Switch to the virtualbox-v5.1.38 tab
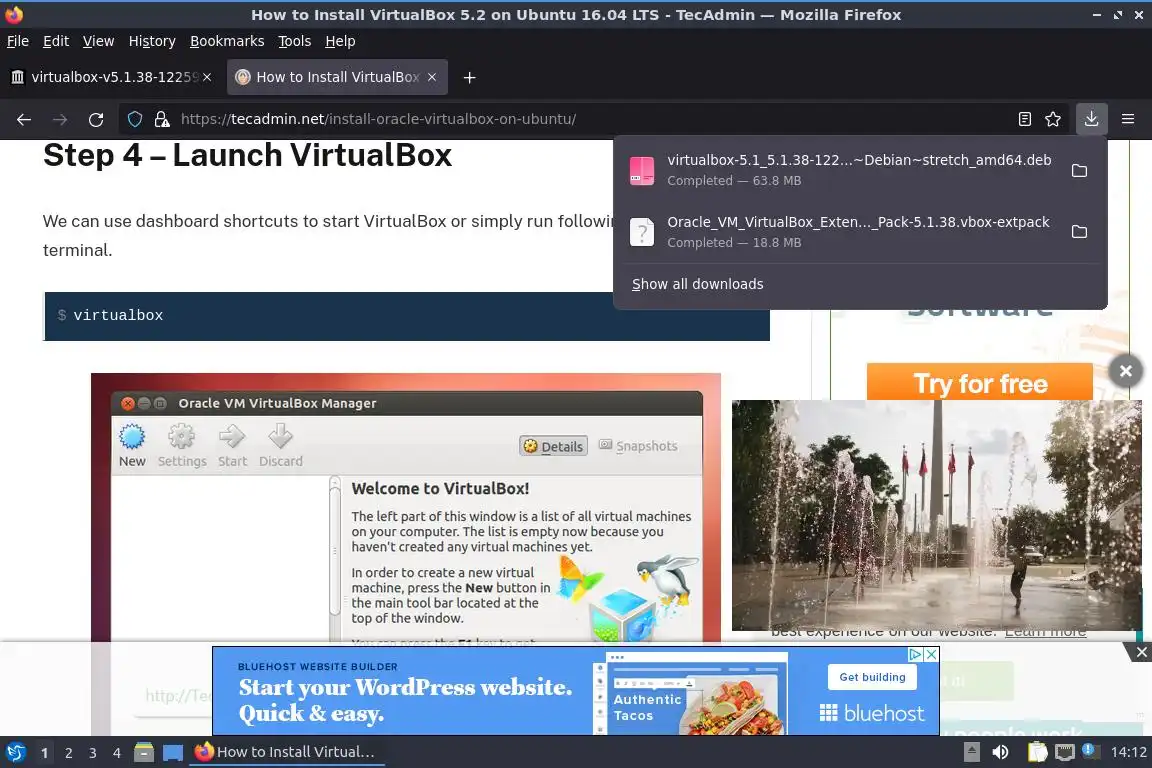1152x768 pixels. tap(110, 77)
